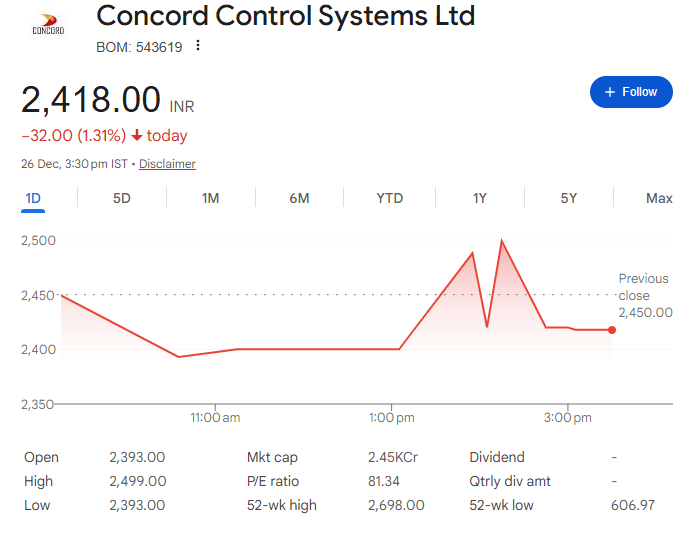685x539 pixels.
Task: View the 1Y chart range
Action: pos(480,198)
